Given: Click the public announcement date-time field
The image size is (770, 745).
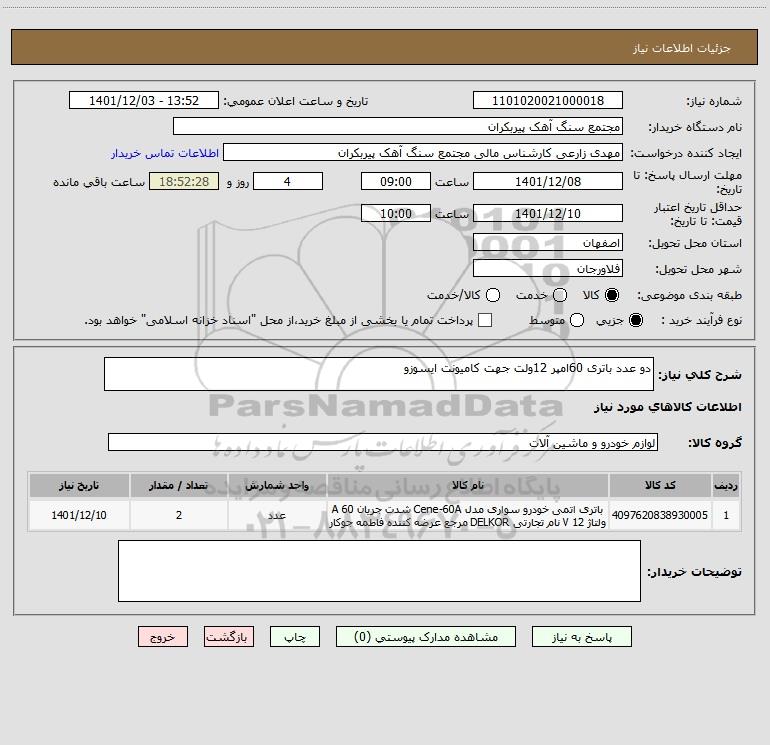Looking at the screenshot, I should (x=144, y=100).
